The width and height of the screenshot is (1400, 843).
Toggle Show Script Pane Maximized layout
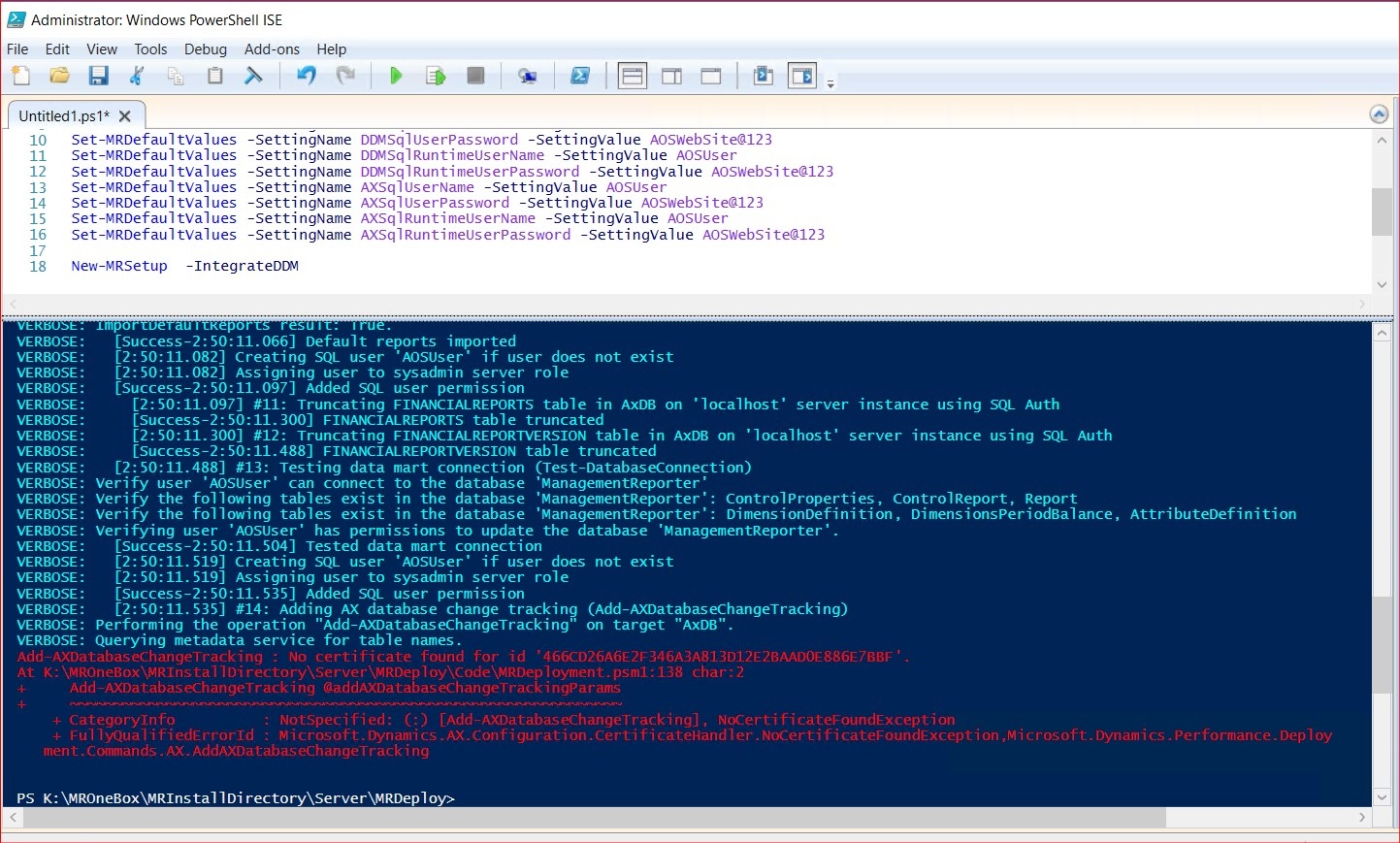[x=711, y=76]
